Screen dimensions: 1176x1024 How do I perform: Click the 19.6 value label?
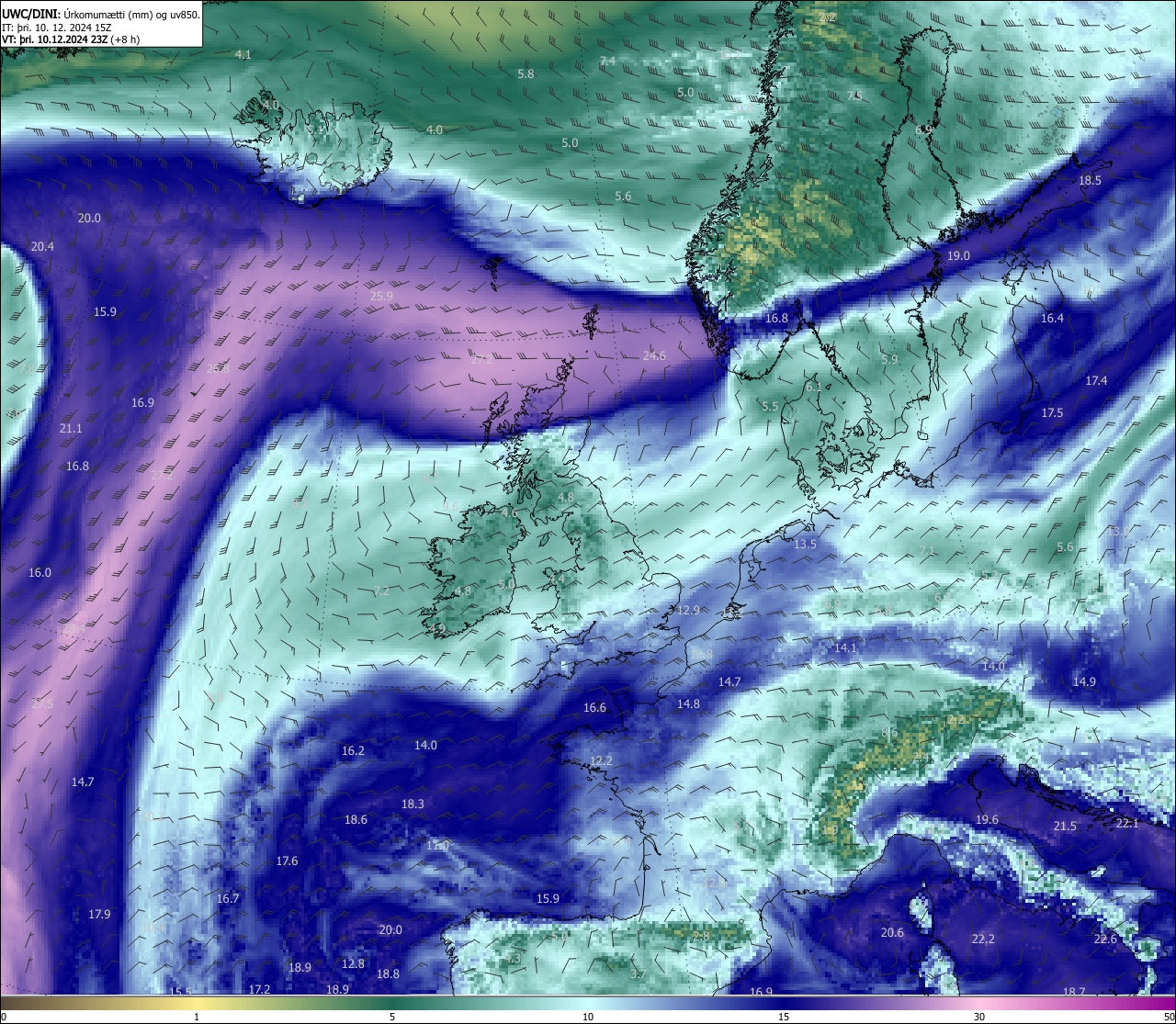coord(987,819)
